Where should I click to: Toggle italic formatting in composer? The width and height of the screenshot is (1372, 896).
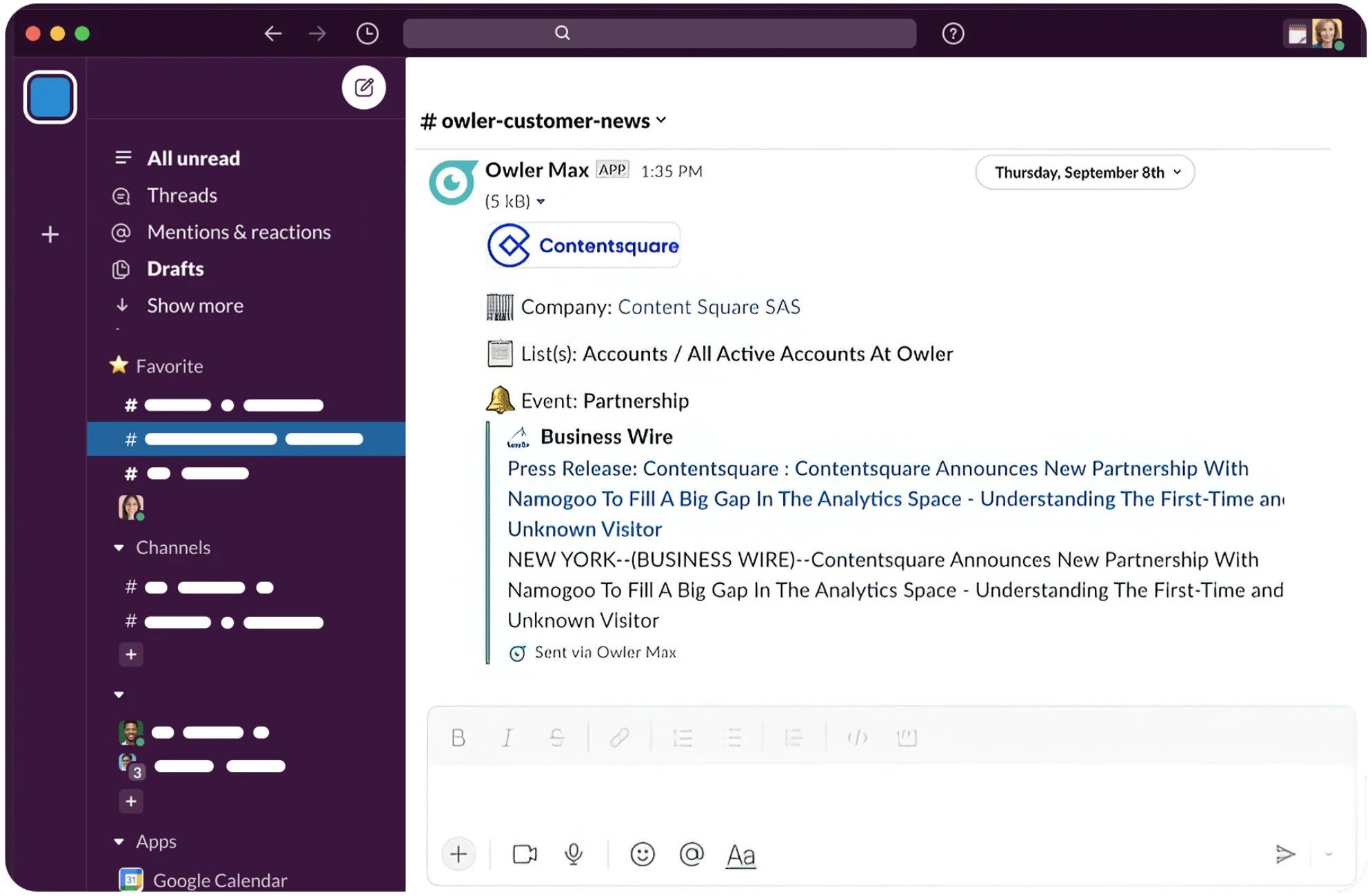[507, 737]
